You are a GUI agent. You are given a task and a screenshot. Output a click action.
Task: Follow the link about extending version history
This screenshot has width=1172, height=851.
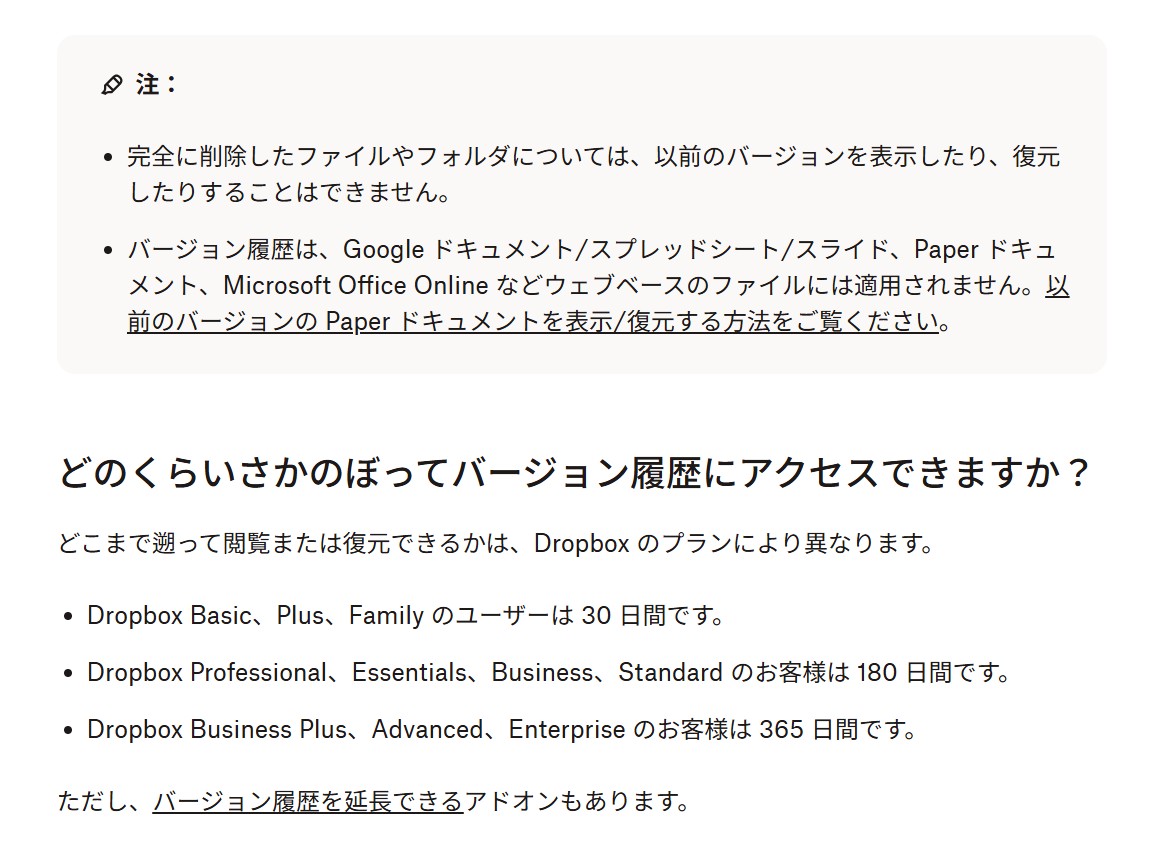click(308, 801)
